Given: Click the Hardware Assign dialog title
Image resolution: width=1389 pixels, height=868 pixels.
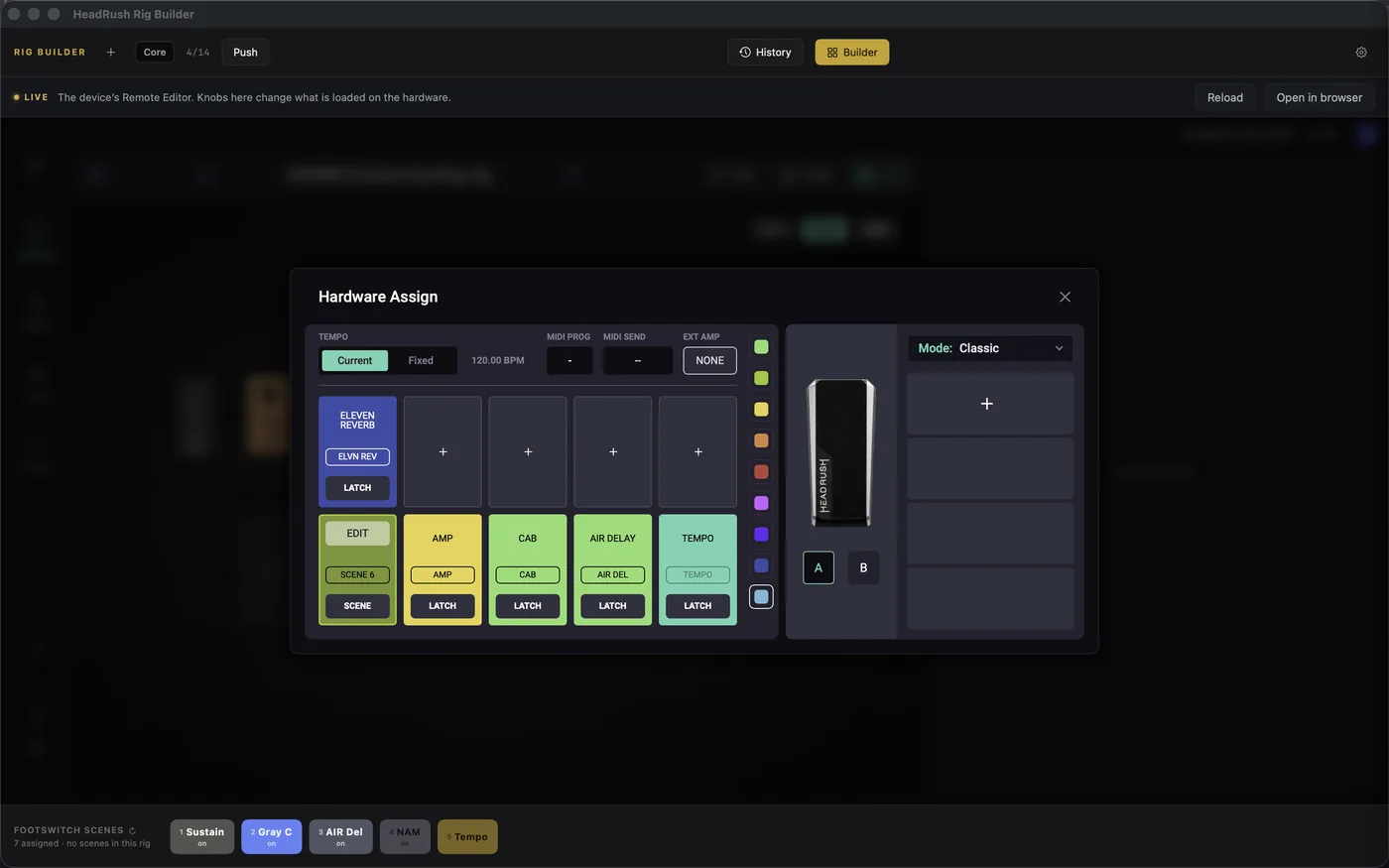Looking at the screenshot, I should 378,297.
